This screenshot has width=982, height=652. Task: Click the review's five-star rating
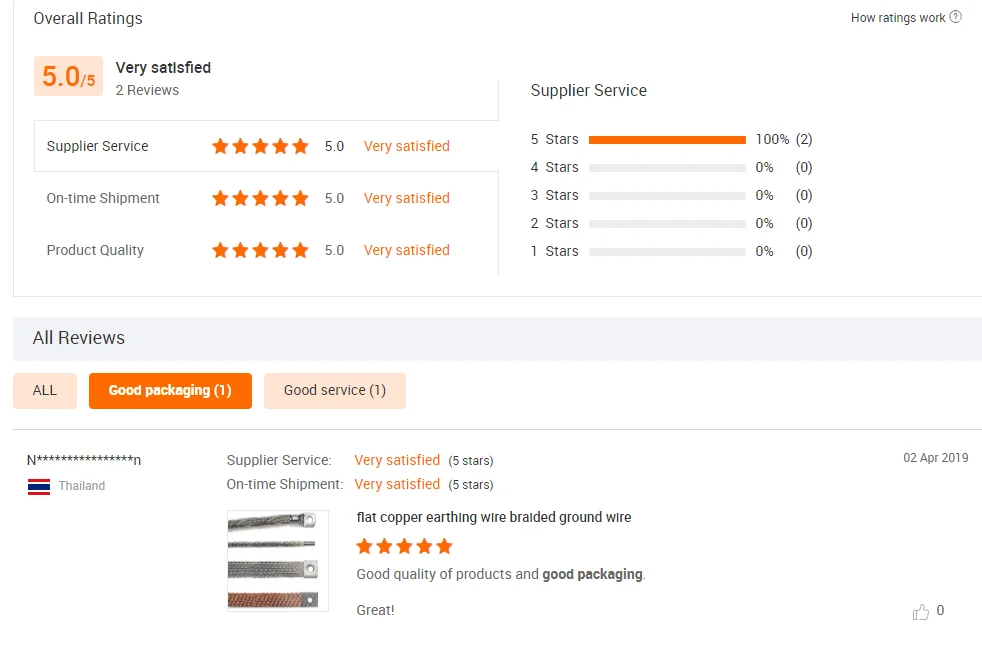pos(404,546)
